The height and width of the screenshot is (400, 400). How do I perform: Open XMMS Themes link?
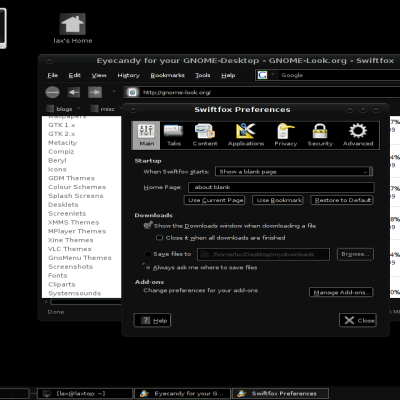point(73,222)
